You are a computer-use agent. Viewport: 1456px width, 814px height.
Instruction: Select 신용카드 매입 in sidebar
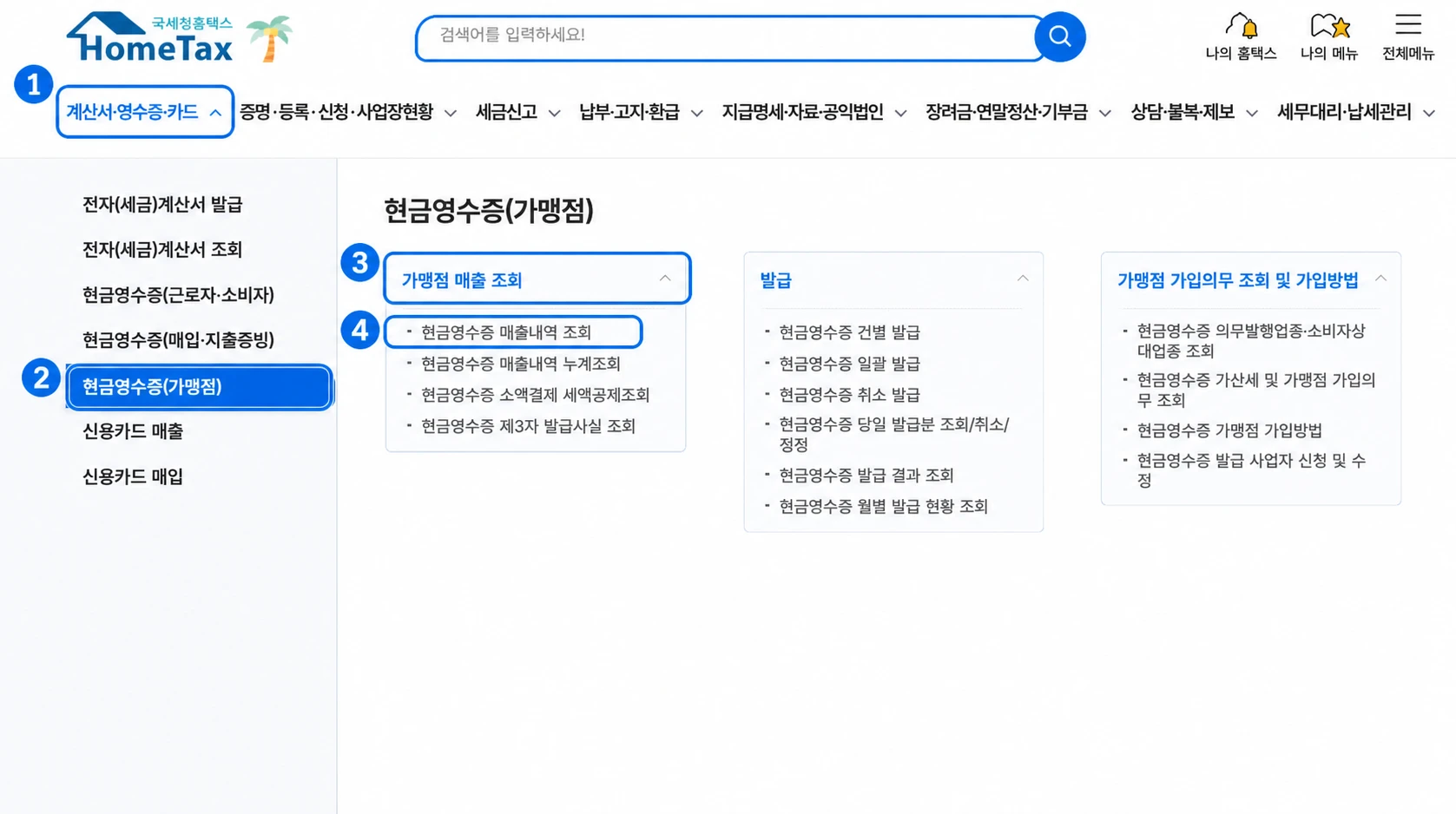(133, 476)
